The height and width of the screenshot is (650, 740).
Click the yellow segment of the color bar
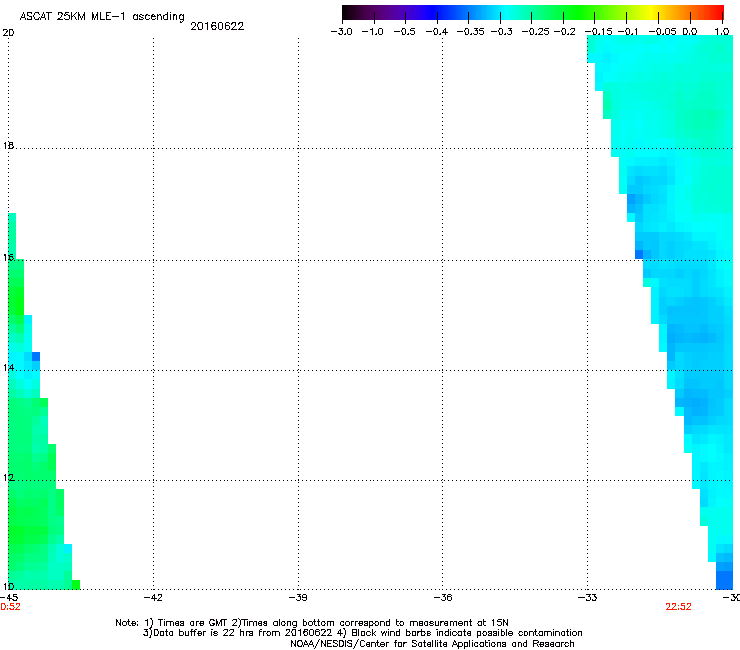651,12
